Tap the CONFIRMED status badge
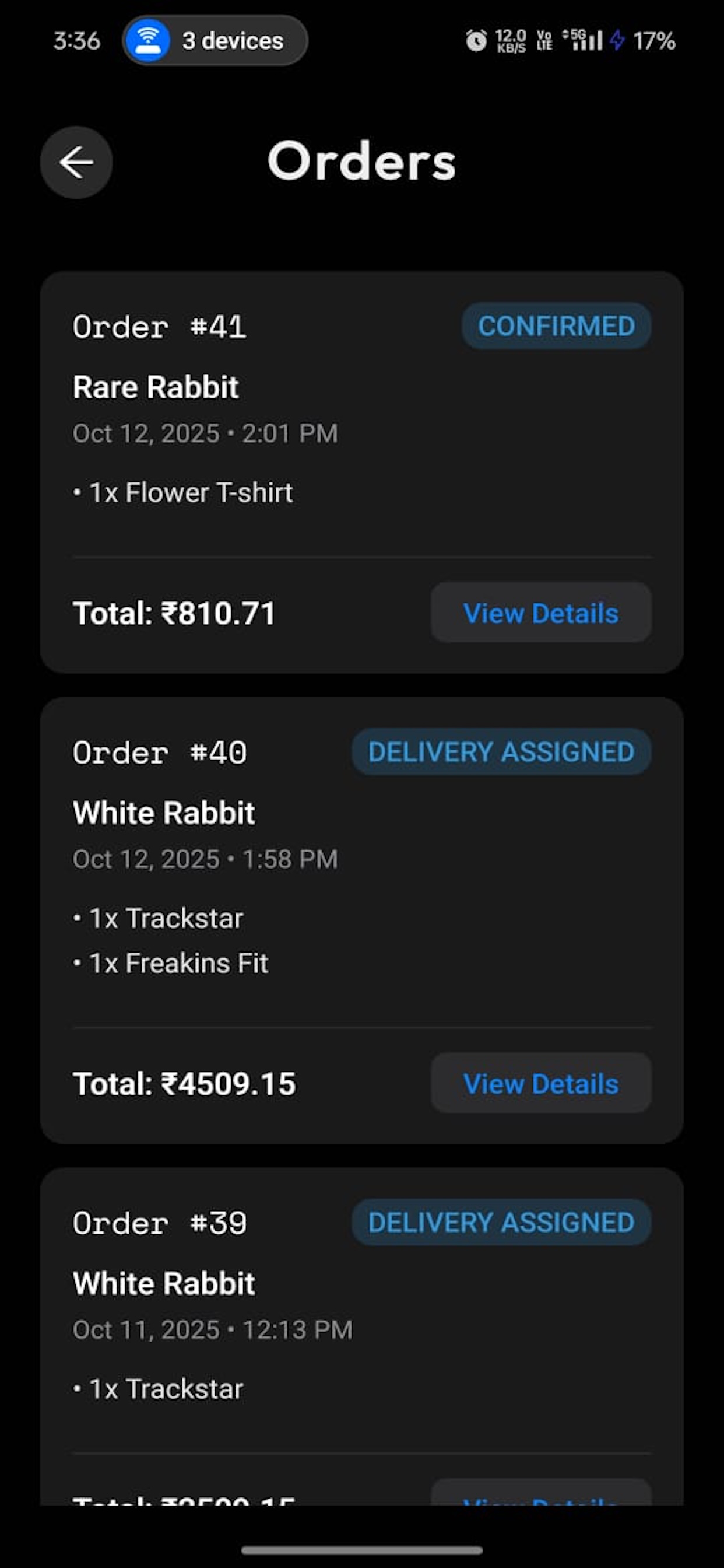Image resolution: width=724 pixels, height=1568 pixels. (556, 325)
